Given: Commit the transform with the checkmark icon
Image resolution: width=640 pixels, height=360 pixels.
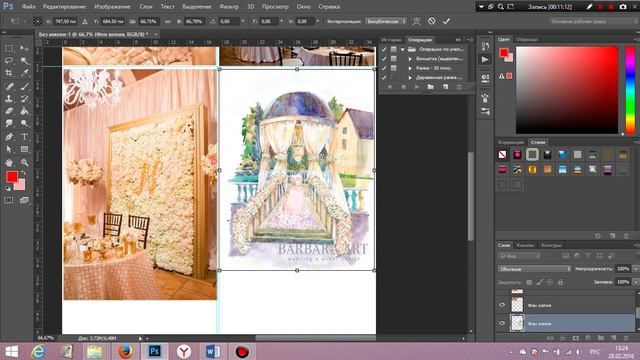Looking at the screenshot, I should (446, 21).
